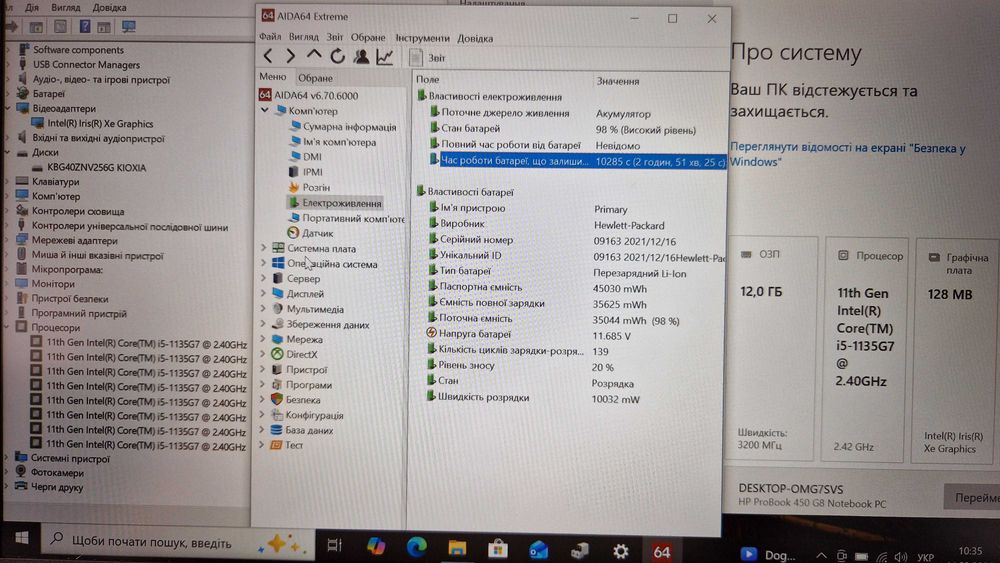Image resolution: width=1000 pixels, height=563 pixels.
Task: Expand the Дисплей node
Action: tap(263, 293)
